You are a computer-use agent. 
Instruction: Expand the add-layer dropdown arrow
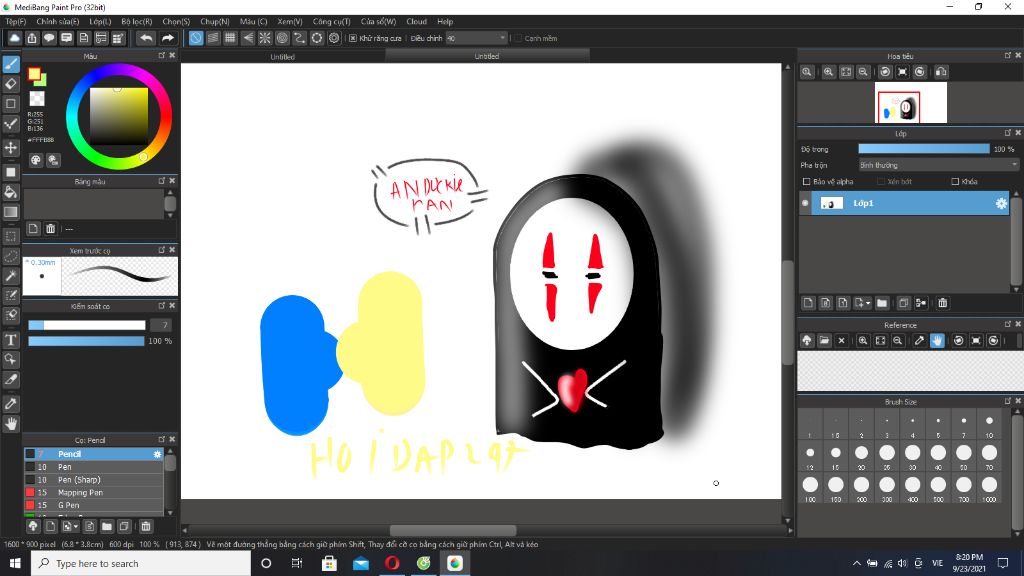pos(868,303)
